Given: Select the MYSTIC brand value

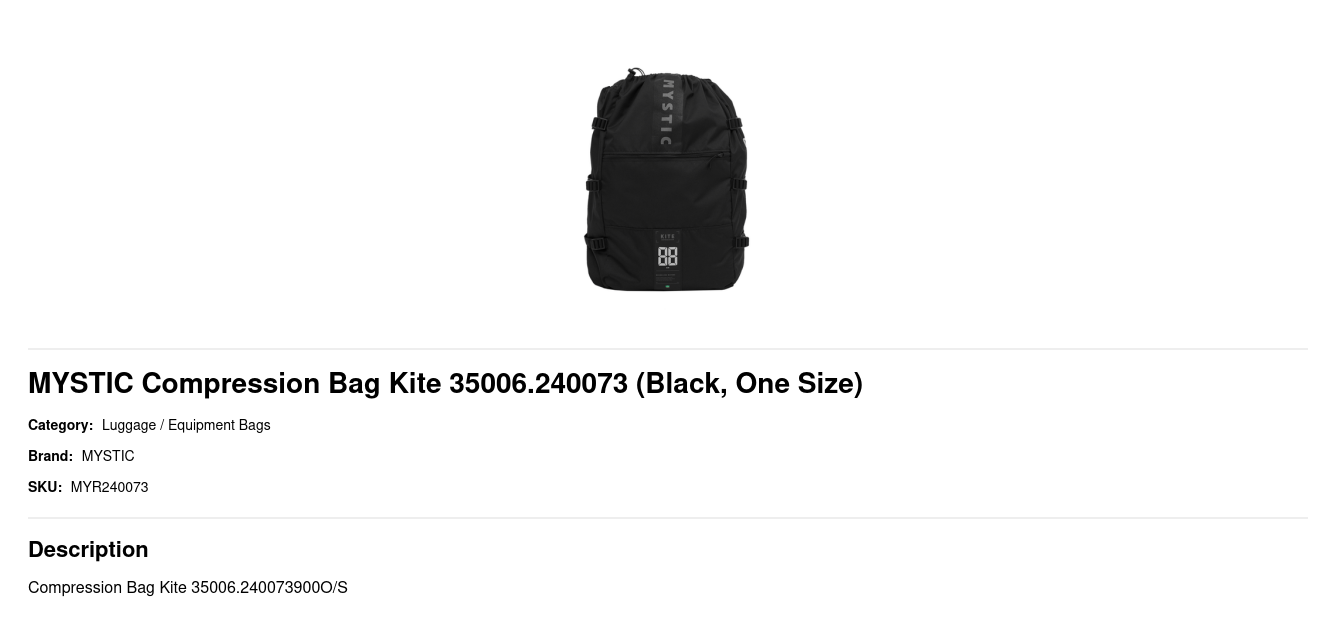Looking at the screenshot, I should pyautogui.click(x=108, y=456).
